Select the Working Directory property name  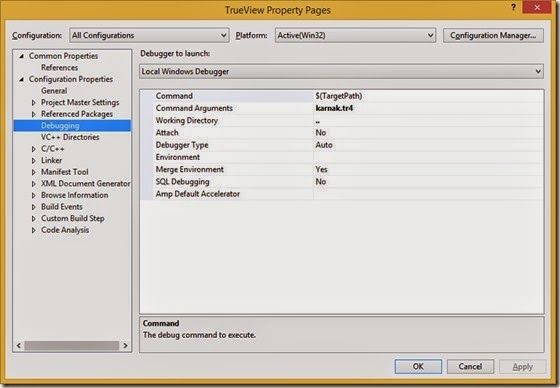point(186,120)
